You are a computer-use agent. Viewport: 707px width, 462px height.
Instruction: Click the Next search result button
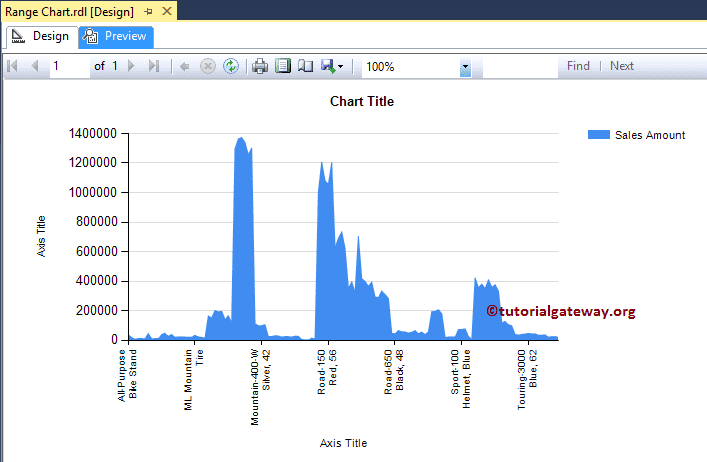coord(622,66)
